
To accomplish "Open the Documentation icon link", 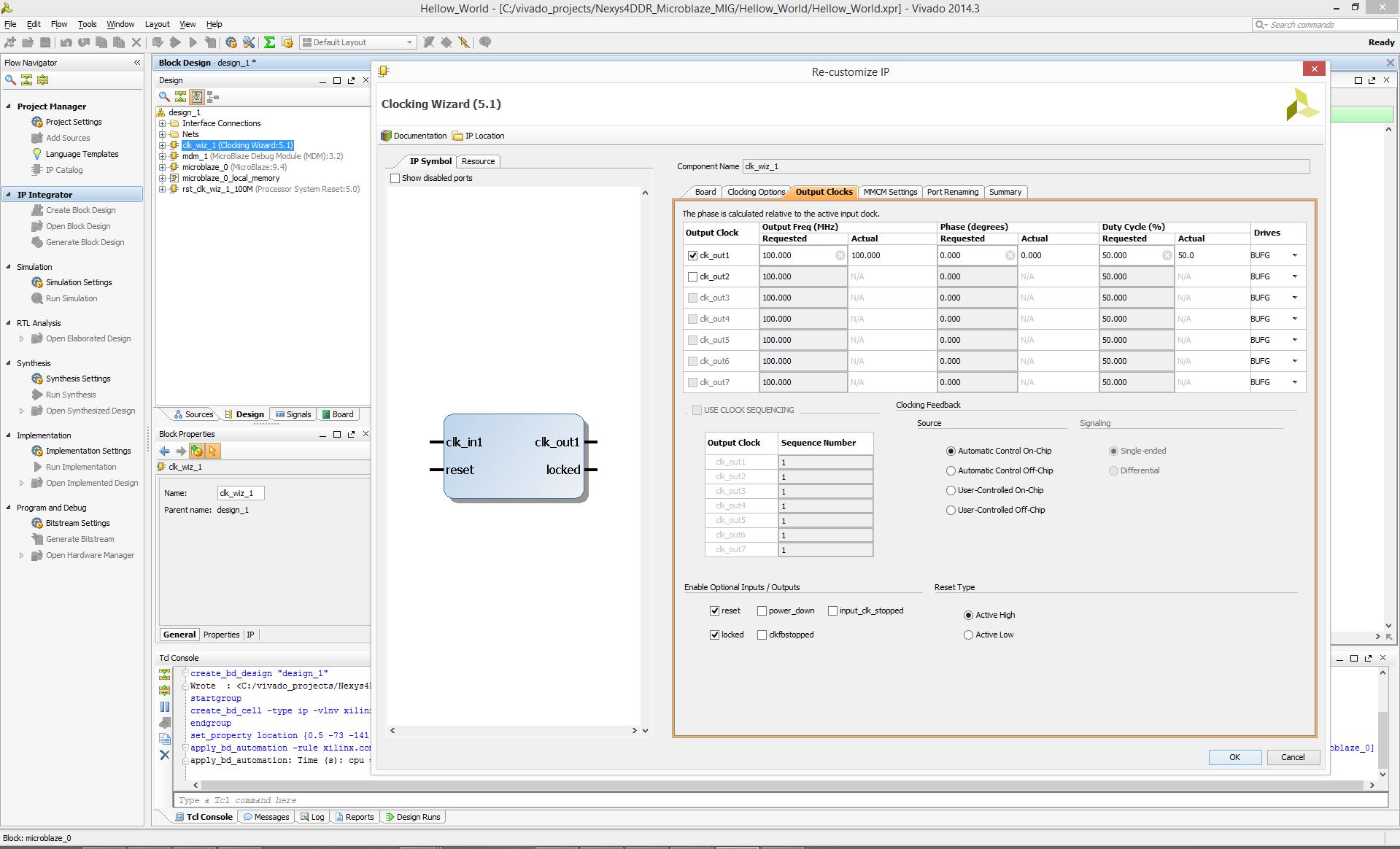I will point(387,136).
